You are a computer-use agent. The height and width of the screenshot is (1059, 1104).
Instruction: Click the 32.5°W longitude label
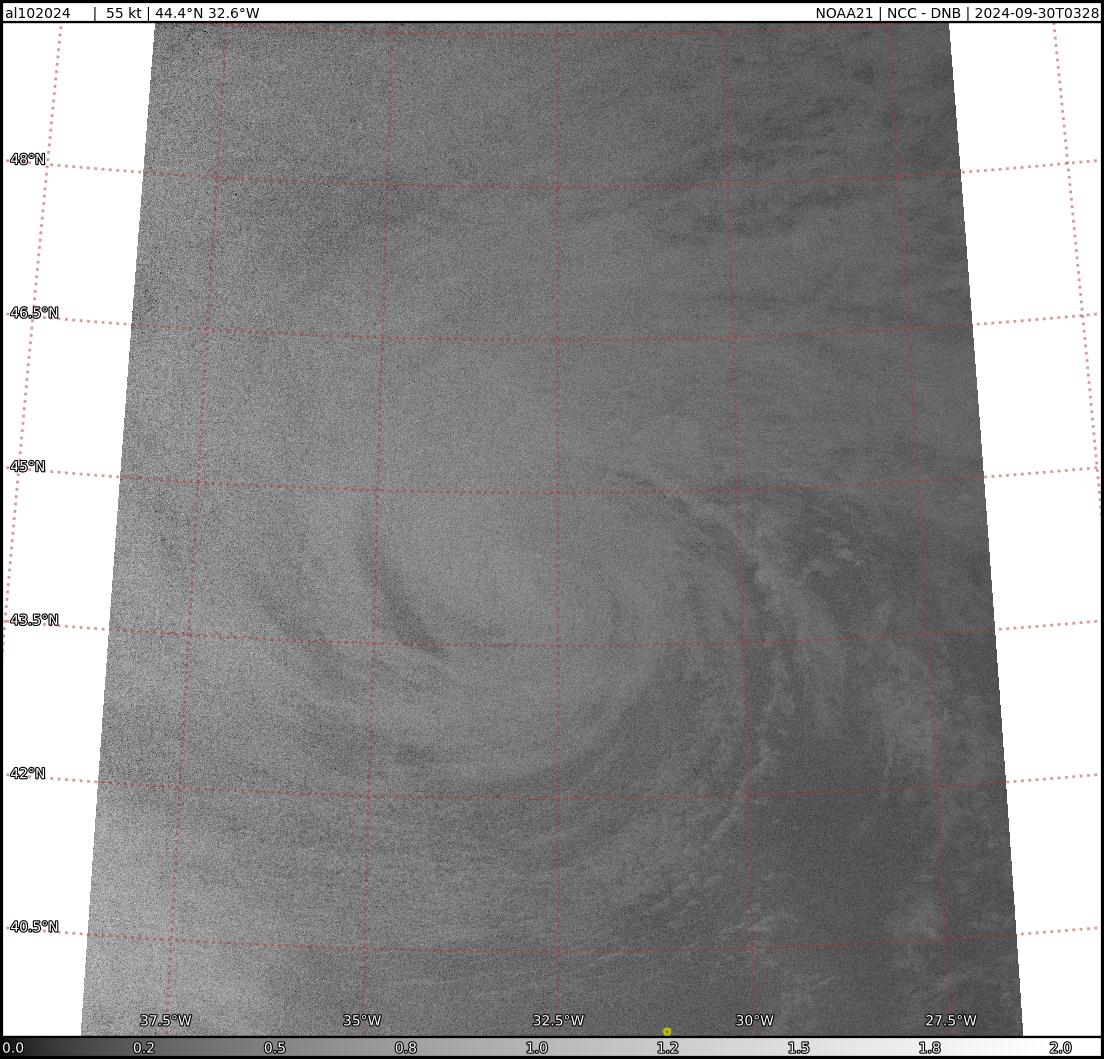pos(558,1020)
